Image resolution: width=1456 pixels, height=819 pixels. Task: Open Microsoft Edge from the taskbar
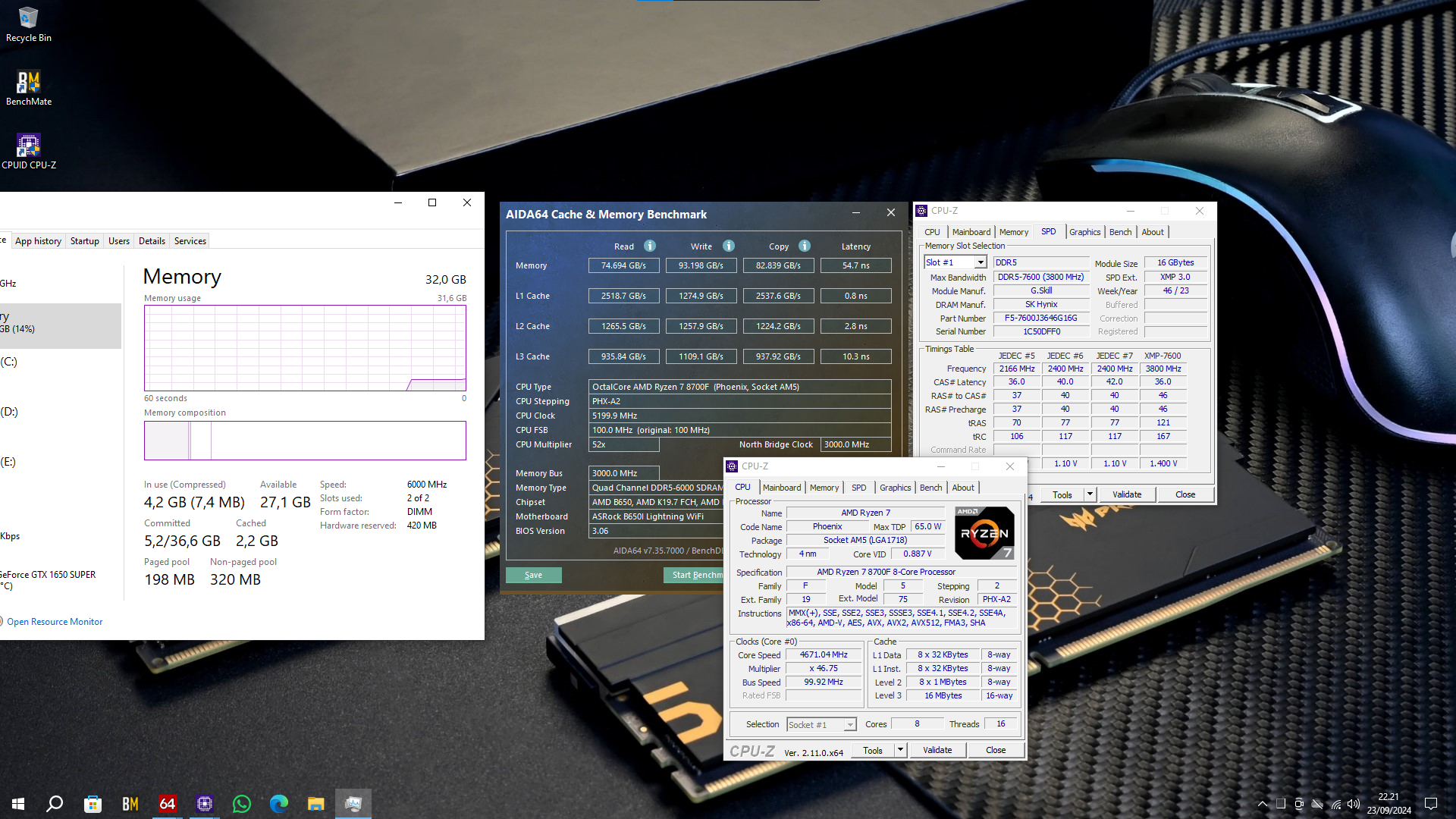pos(279,804)
